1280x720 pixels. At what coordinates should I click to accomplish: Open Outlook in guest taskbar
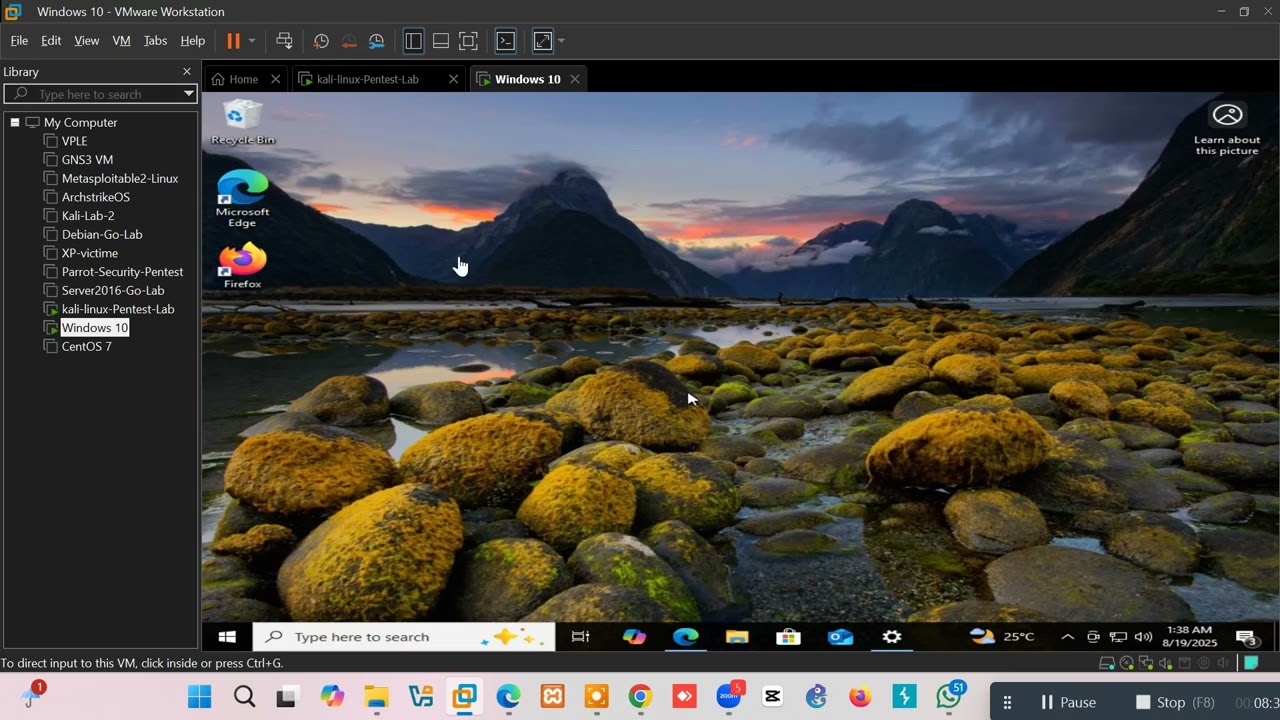[840, 637]
